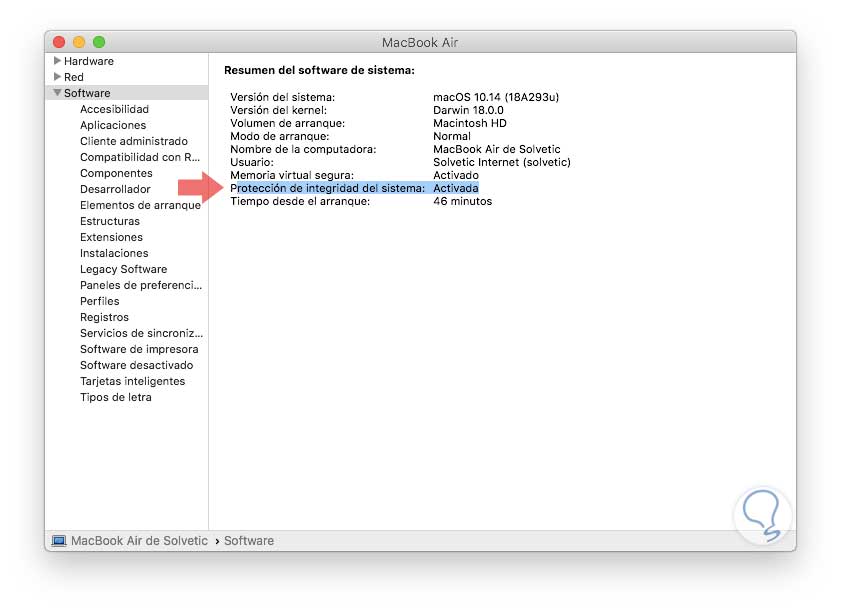Open Aplicaciones in the sidebar

tap(113, 125)
